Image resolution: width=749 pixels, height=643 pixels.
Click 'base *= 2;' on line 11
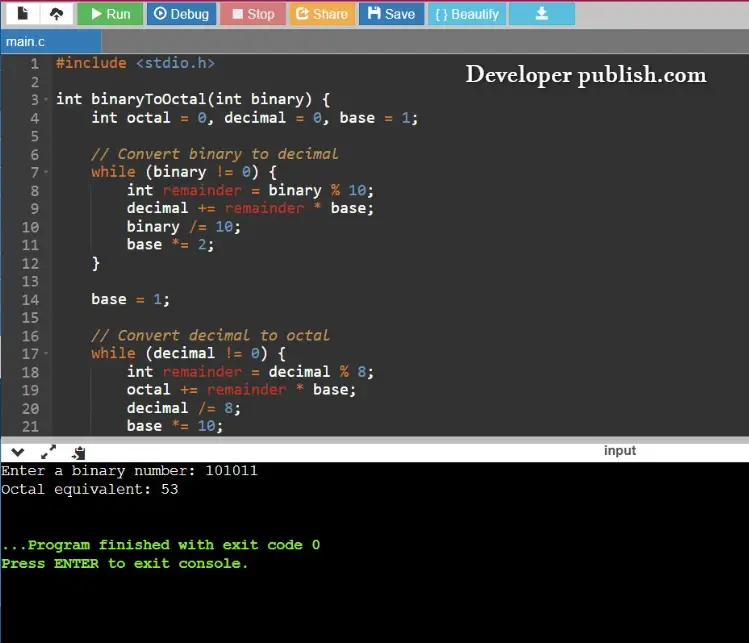coord(170,245)
